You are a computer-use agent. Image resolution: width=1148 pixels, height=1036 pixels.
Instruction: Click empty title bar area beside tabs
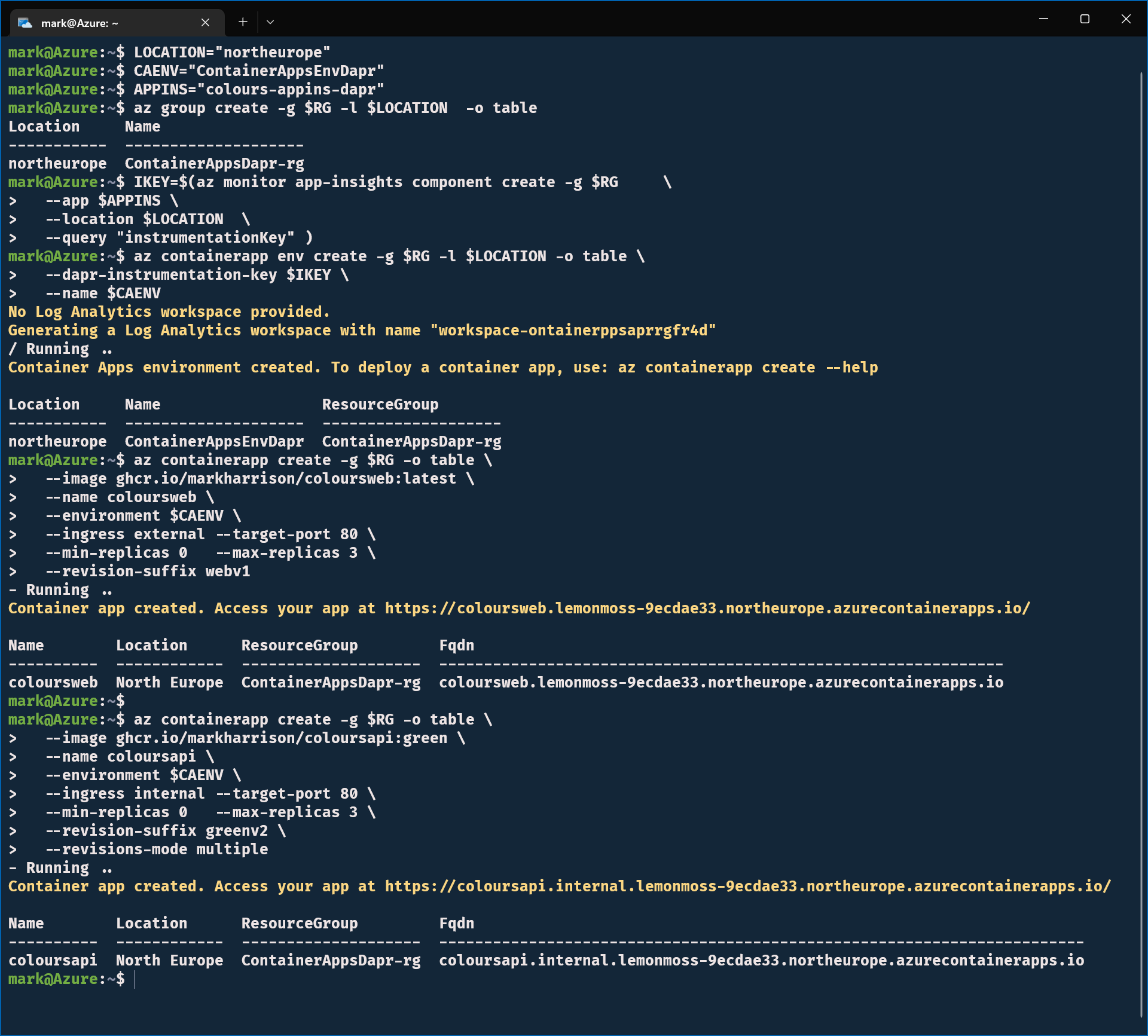pyautogui.click(x=658, y=21)
